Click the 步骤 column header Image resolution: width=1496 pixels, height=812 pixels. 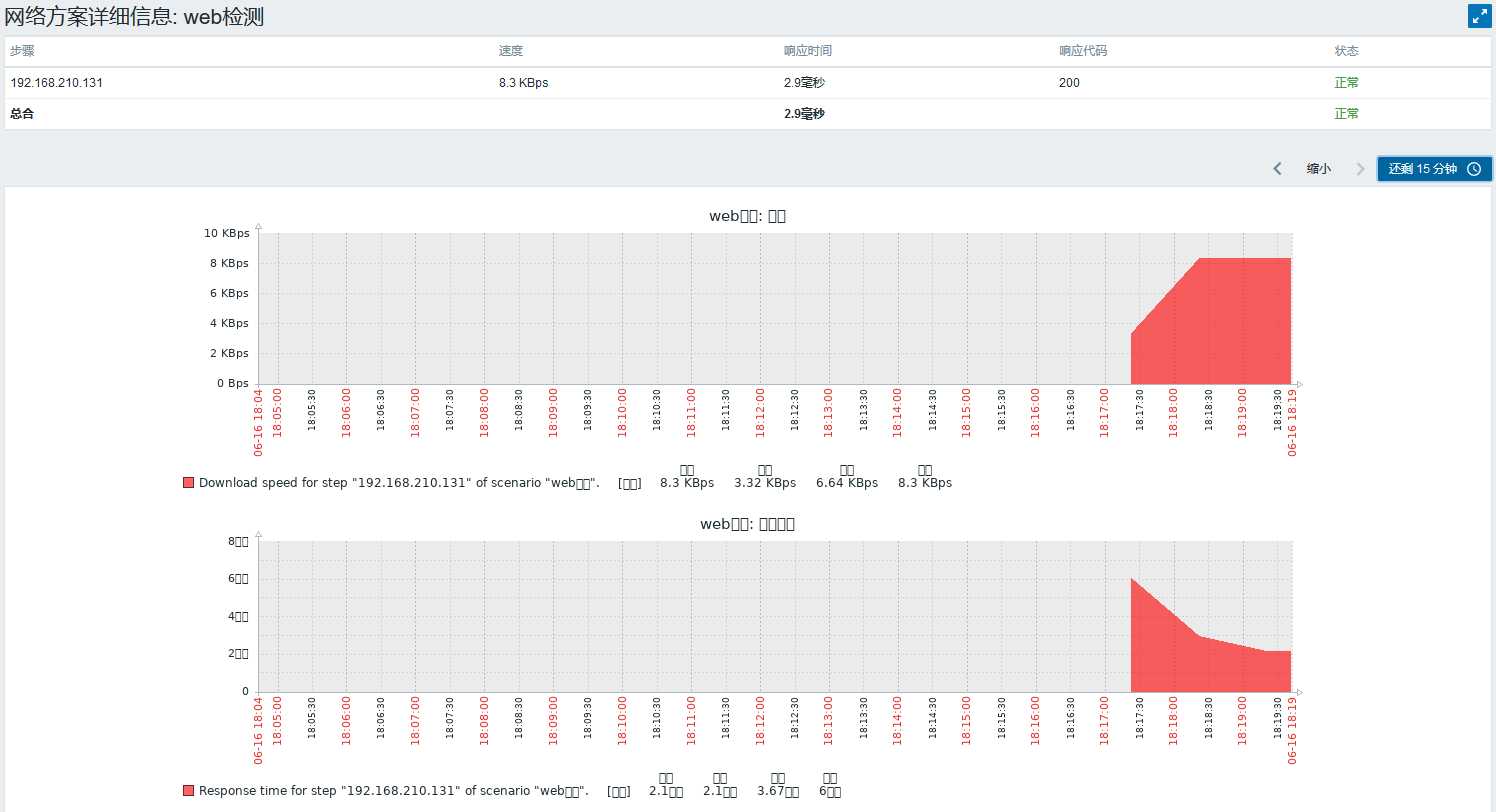click(x=22, y=51)
